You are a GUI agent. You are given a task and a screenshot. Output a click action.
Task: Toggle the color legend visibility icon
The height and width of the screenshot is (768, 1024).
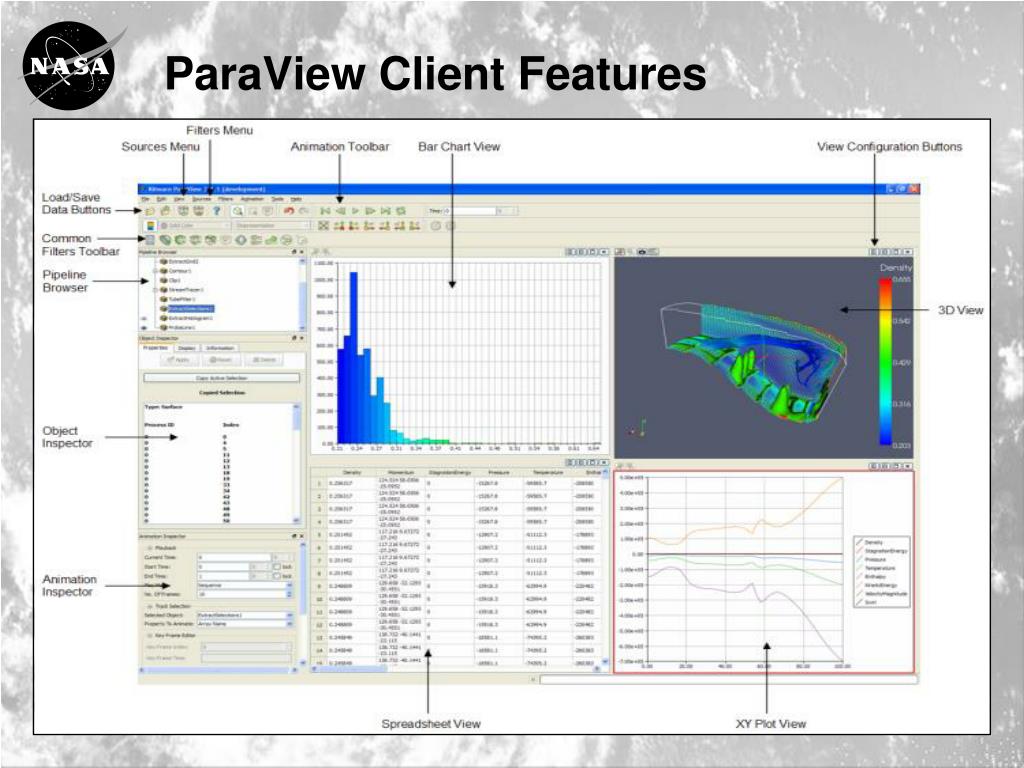coord(150,225)
